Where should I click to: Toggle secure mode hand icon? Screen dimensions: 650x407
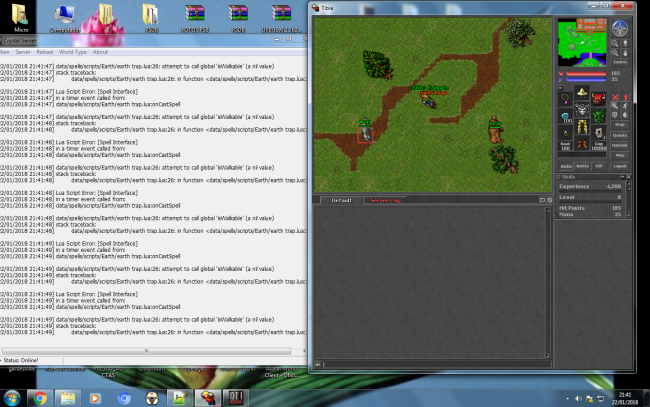[626, 115]
